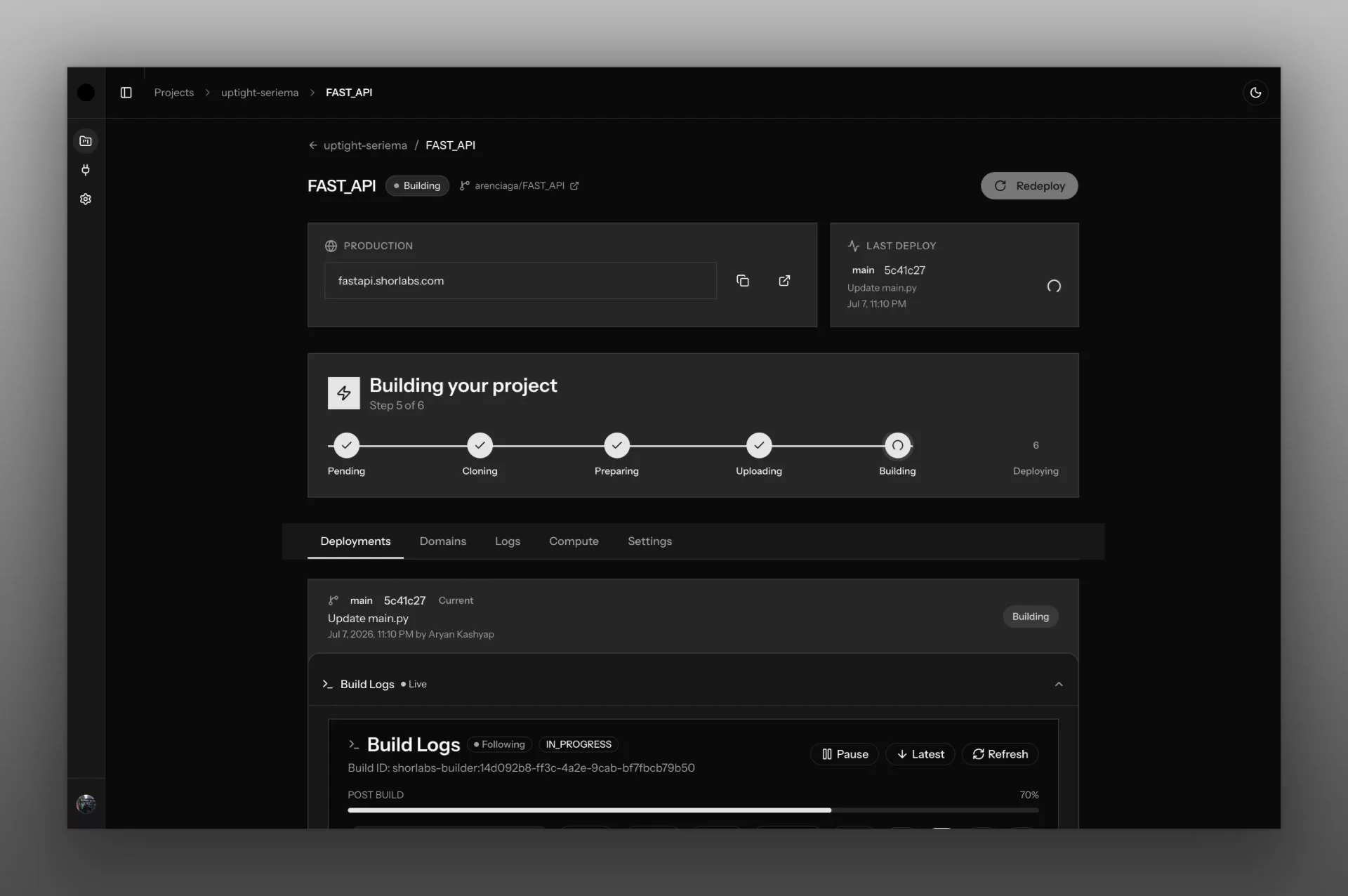This screenshot has width=1348, height=896.
Task: Click Jul 7, 11:10 PM in Last Deploy
Action: 876,304
